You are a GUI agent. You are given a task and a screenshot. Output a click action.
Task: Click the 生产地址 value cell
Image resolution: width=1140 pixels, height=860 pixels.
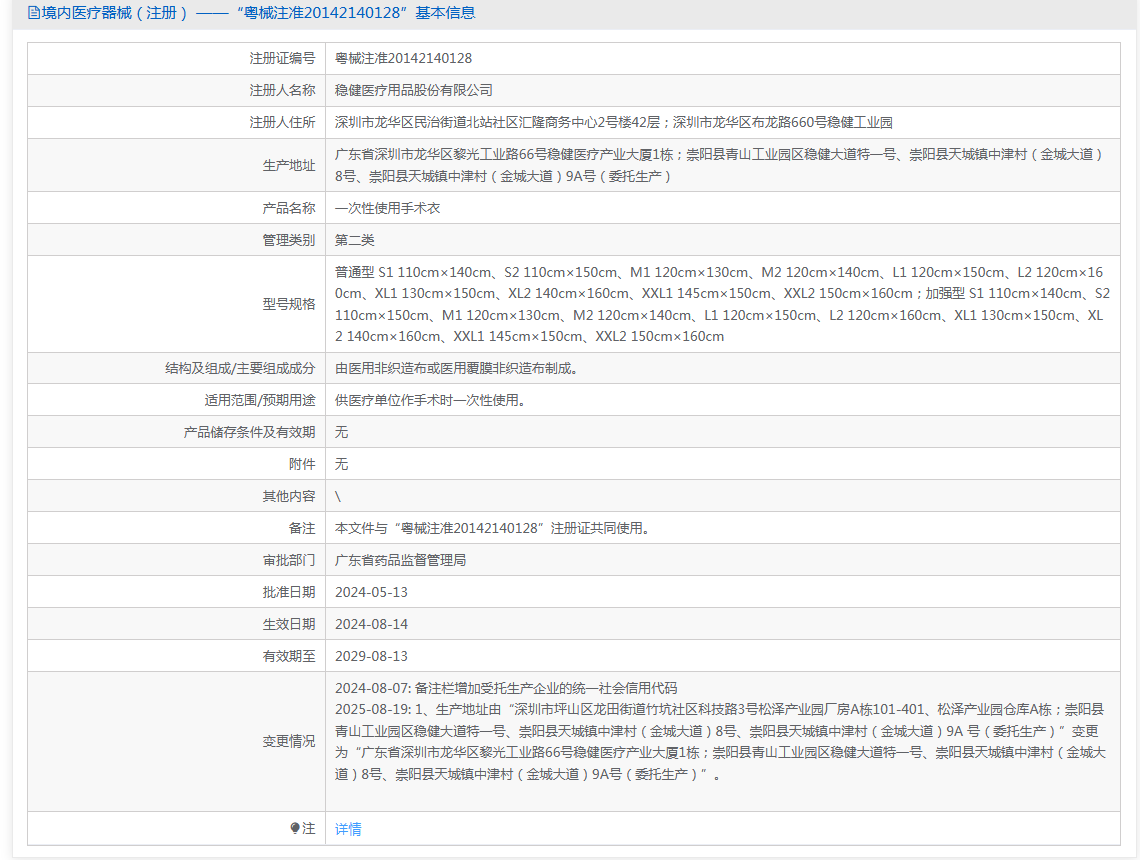pyautogui.click(x=720, y=165)
